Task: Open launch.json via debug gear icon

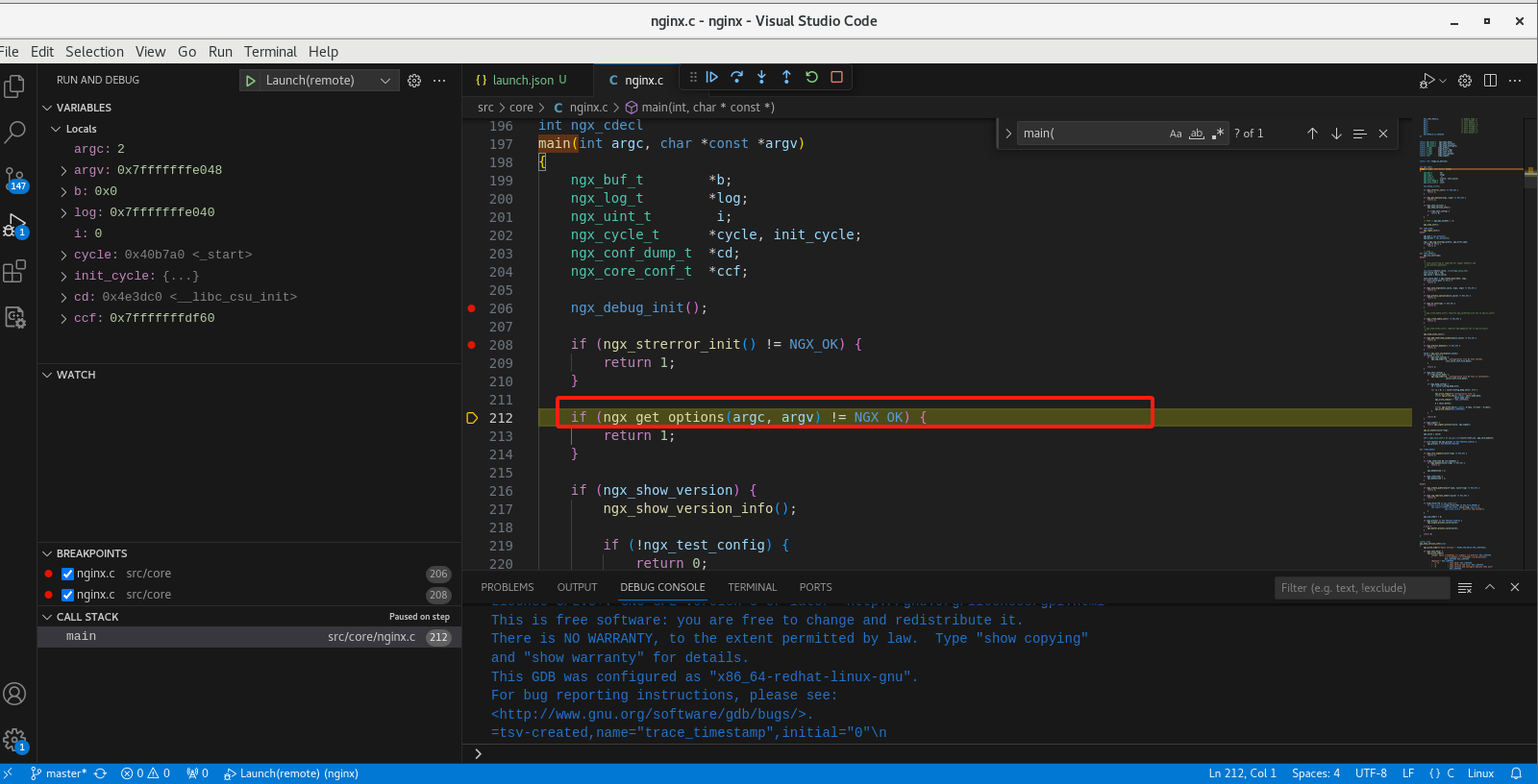Action: coord(414,81)
